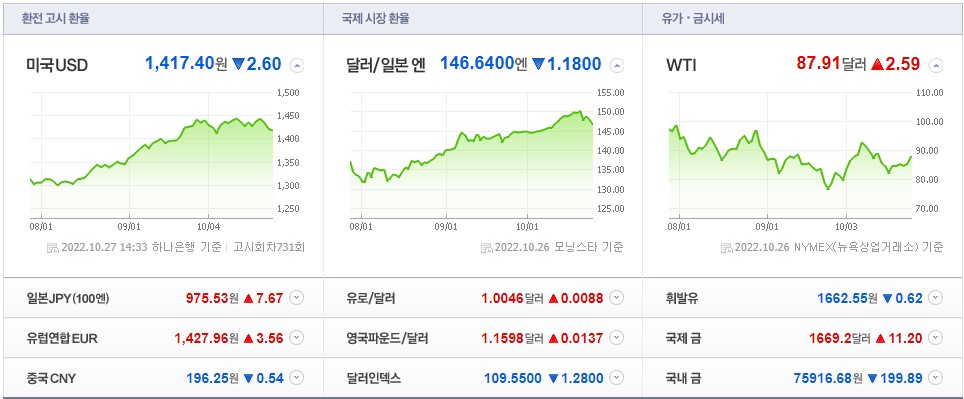This screenshot has height=399, width=964.
Task: Expand the 국제 금 row
Action: click(935, 338)
